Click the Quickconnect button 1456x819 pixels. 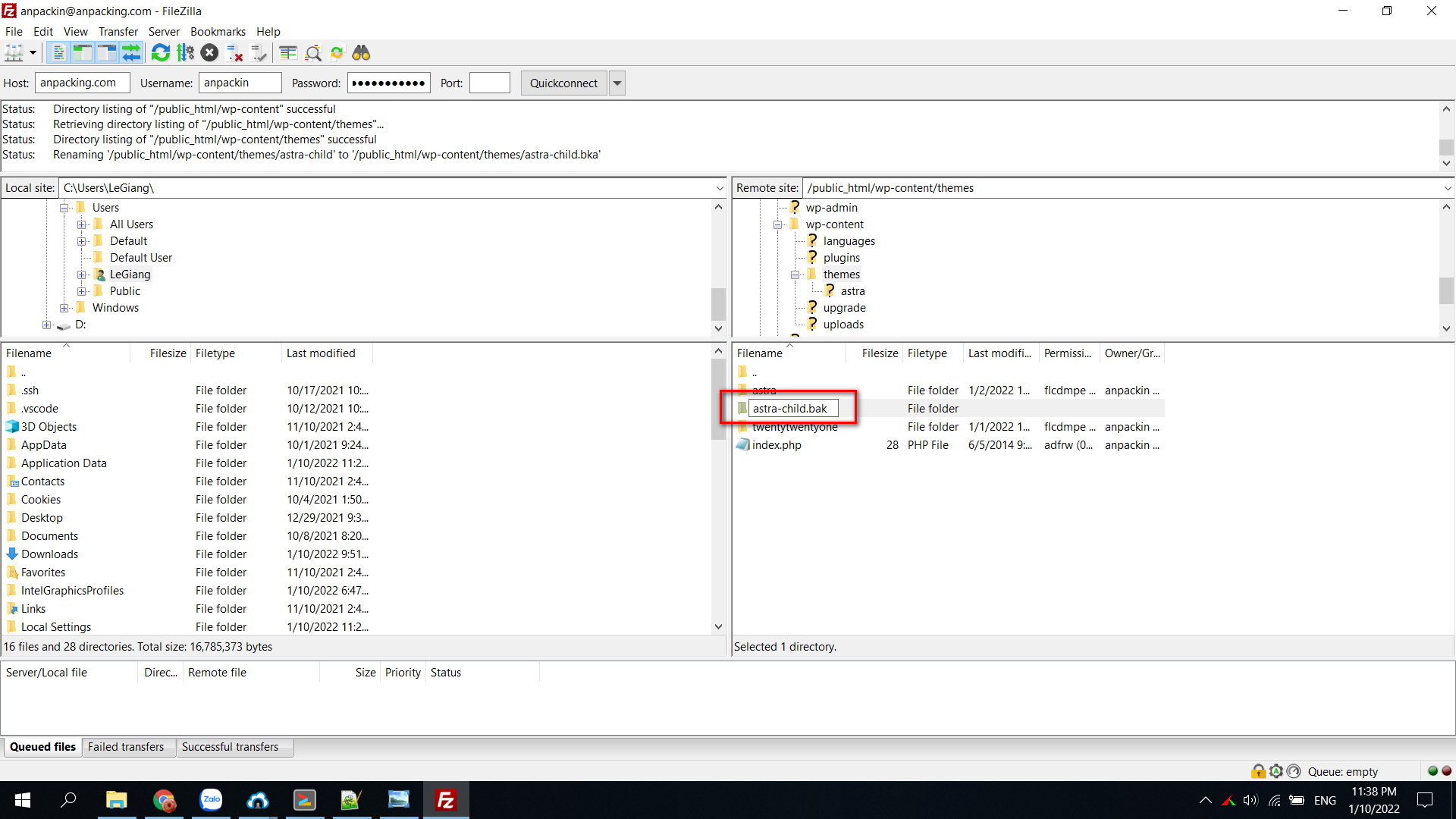pos(563,83)
